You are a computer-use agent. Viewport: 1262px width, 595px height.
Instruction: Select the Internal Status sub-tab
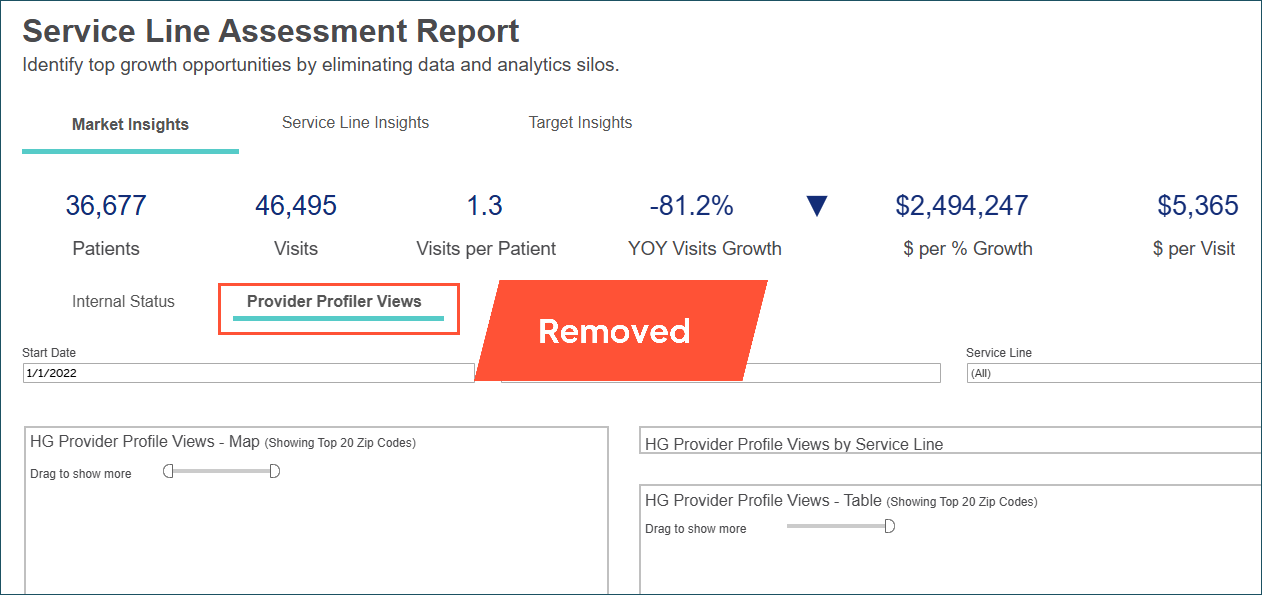click(x=122, y=301)
